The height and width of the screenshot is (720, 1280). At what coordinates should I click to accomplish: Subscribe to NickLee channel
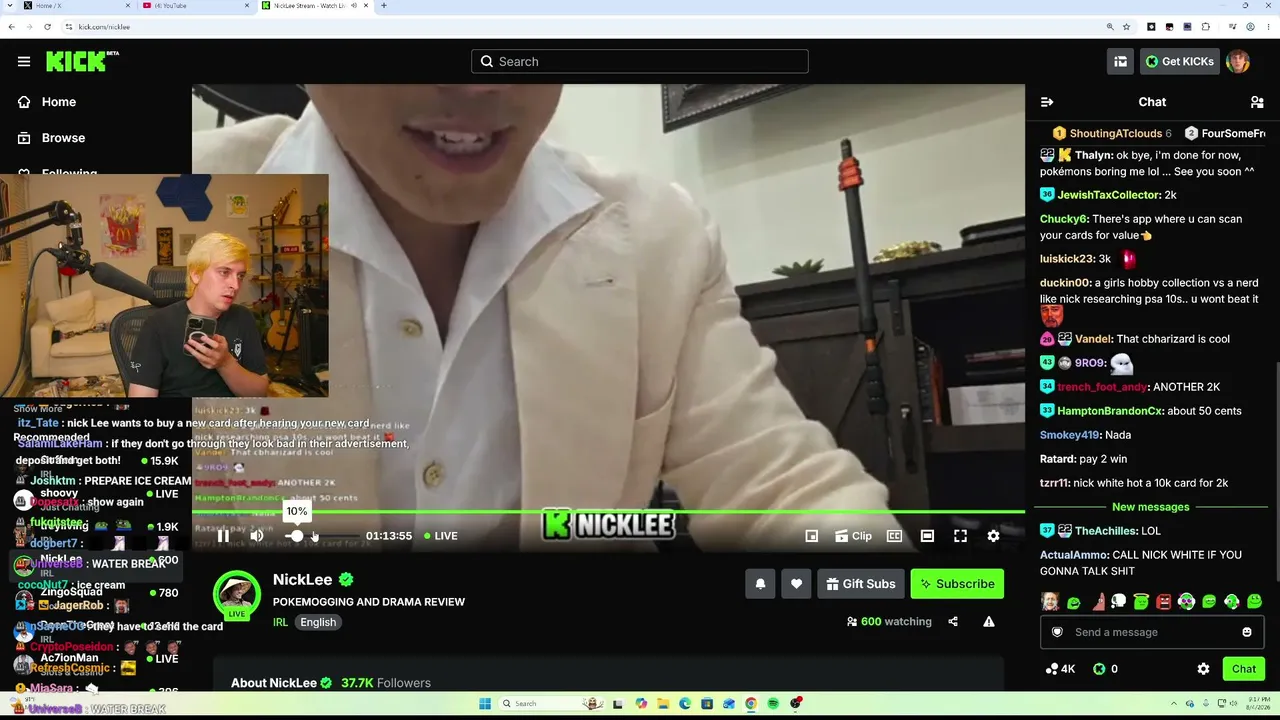click(x=957, y=584)
